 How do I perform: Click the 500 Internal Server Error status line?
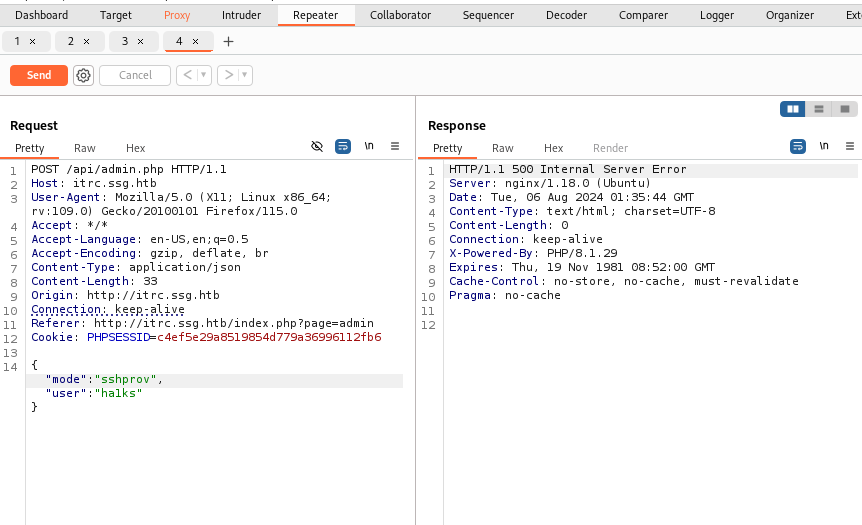567,169
